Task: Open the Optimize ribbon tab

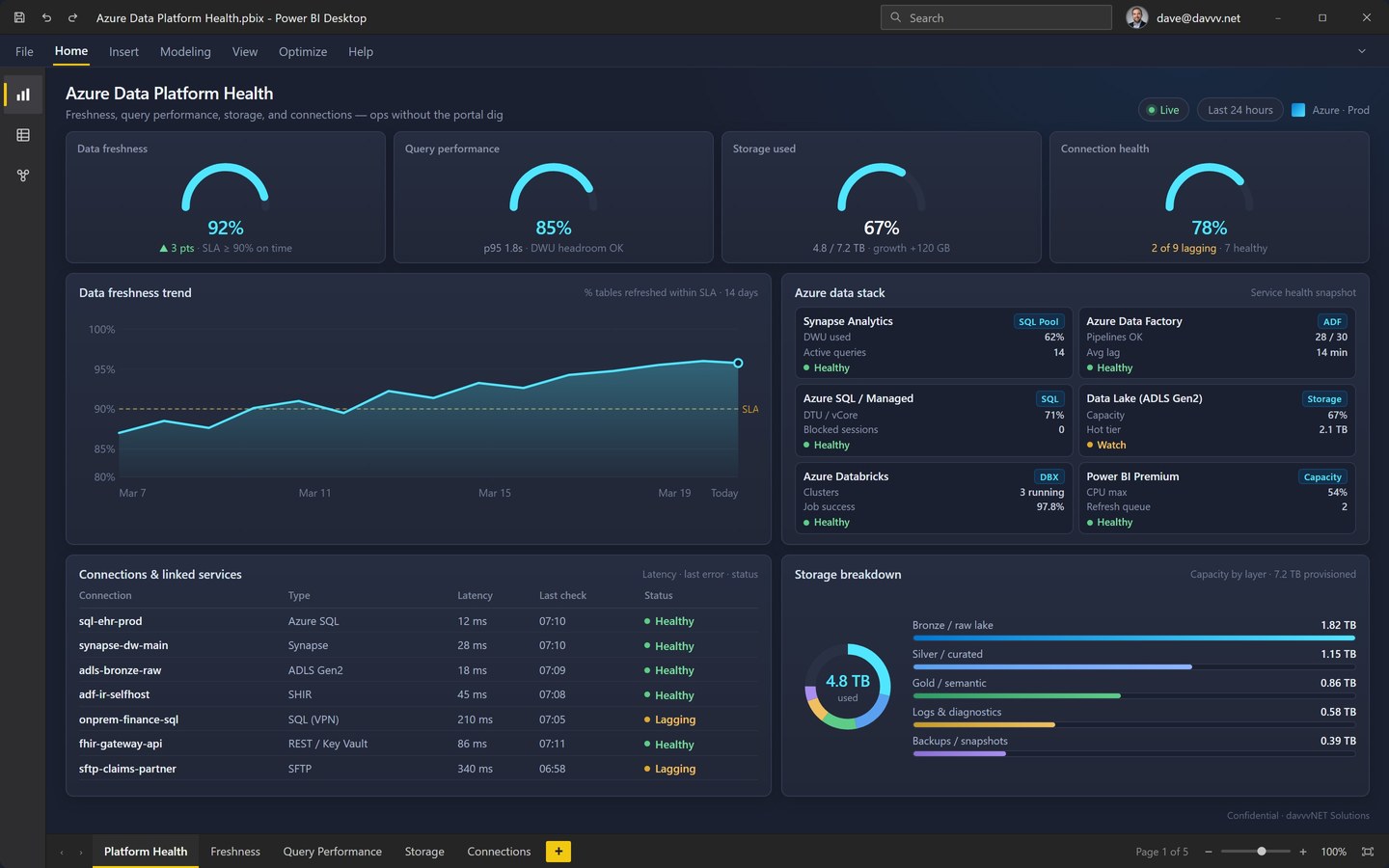Action: (x=303, y=51)
